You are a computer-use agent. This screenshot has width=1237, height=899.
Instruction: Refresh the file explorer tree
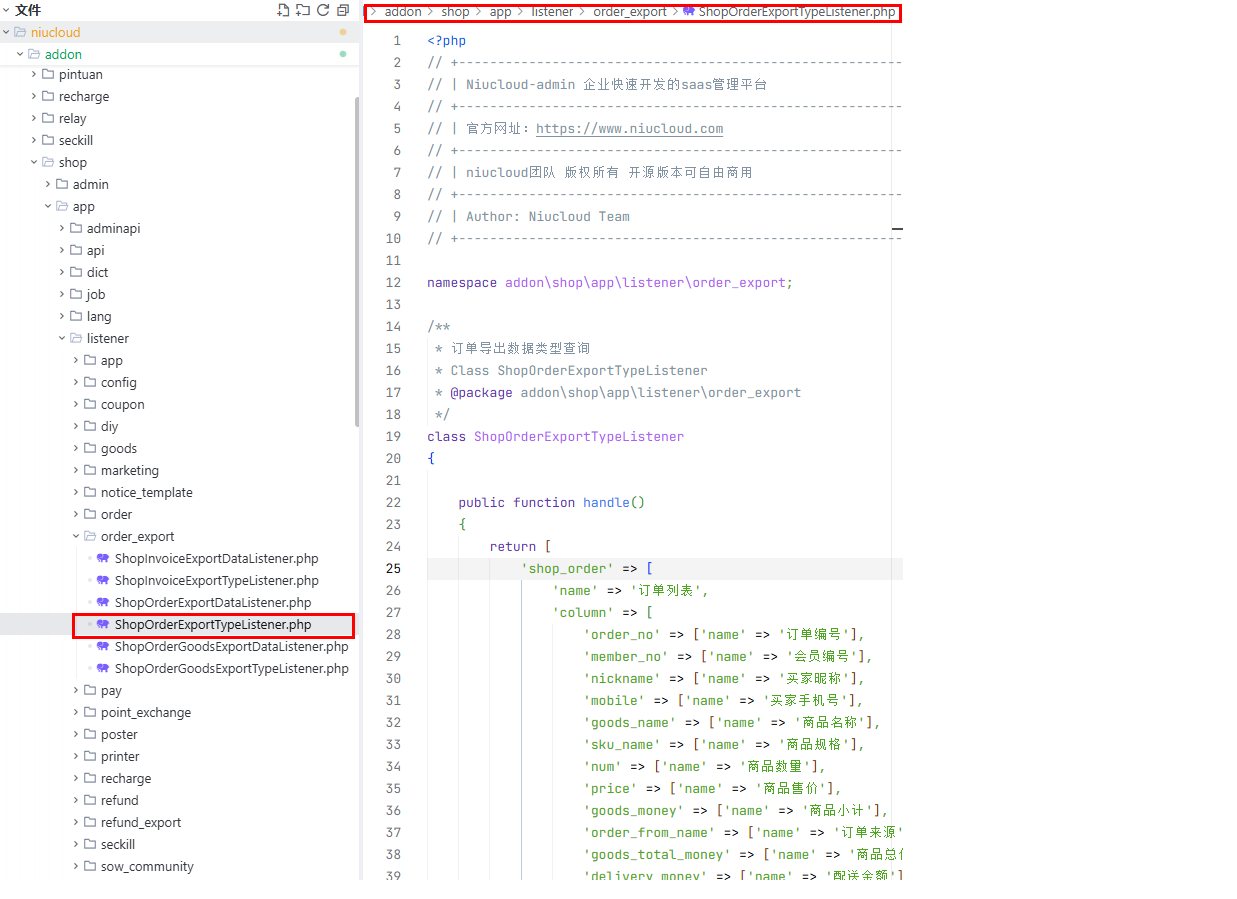click(x=323, y=10)
